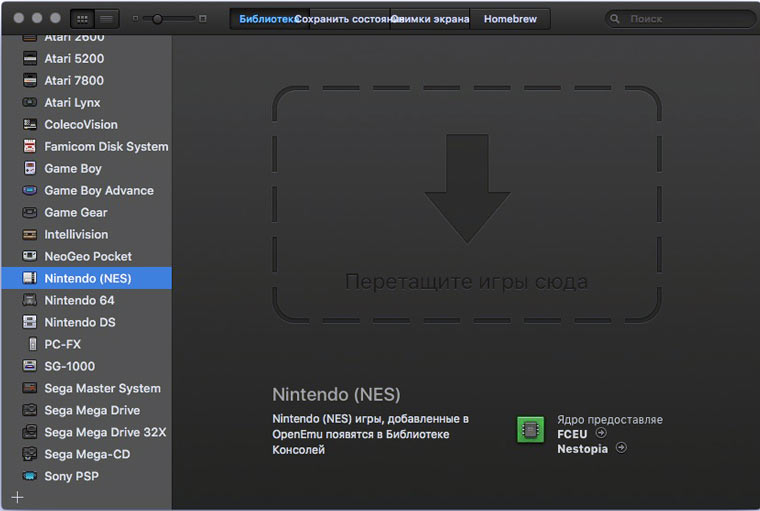Click the PC-FX label
This screenshot has width=760, height=511.
[63, 344]
